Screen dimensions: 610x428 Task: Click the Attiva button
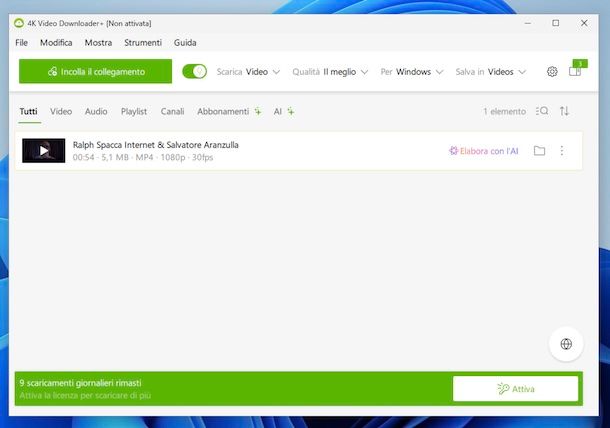click(x=515, y=389)
